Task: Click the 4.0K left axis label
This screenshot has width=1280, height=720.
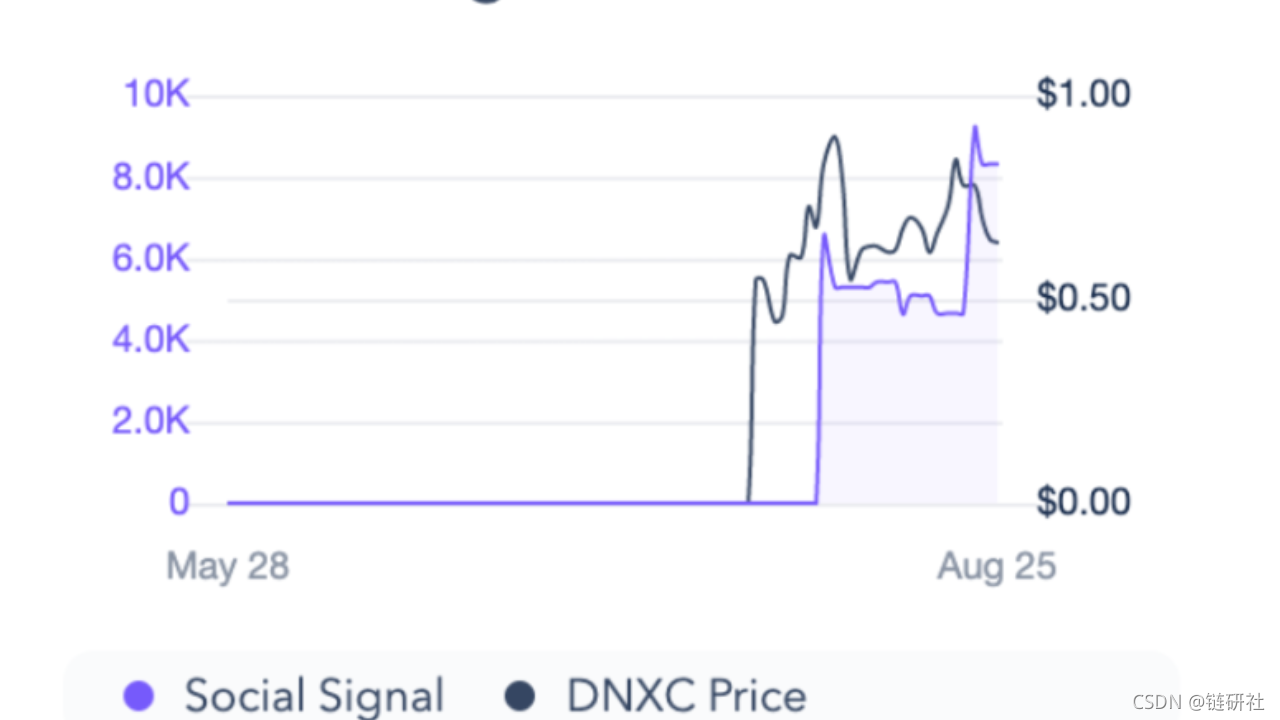Action: pos(150,340)
